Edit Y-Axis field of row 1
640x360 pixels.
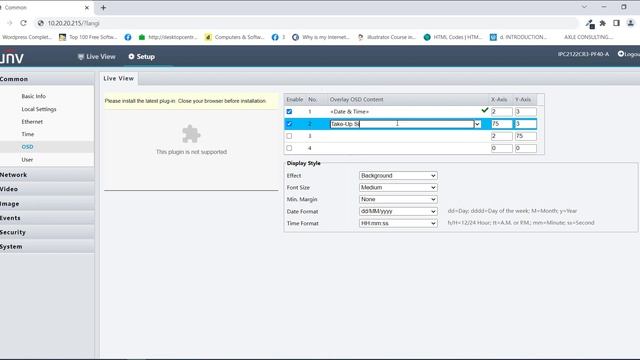[525, 111]
